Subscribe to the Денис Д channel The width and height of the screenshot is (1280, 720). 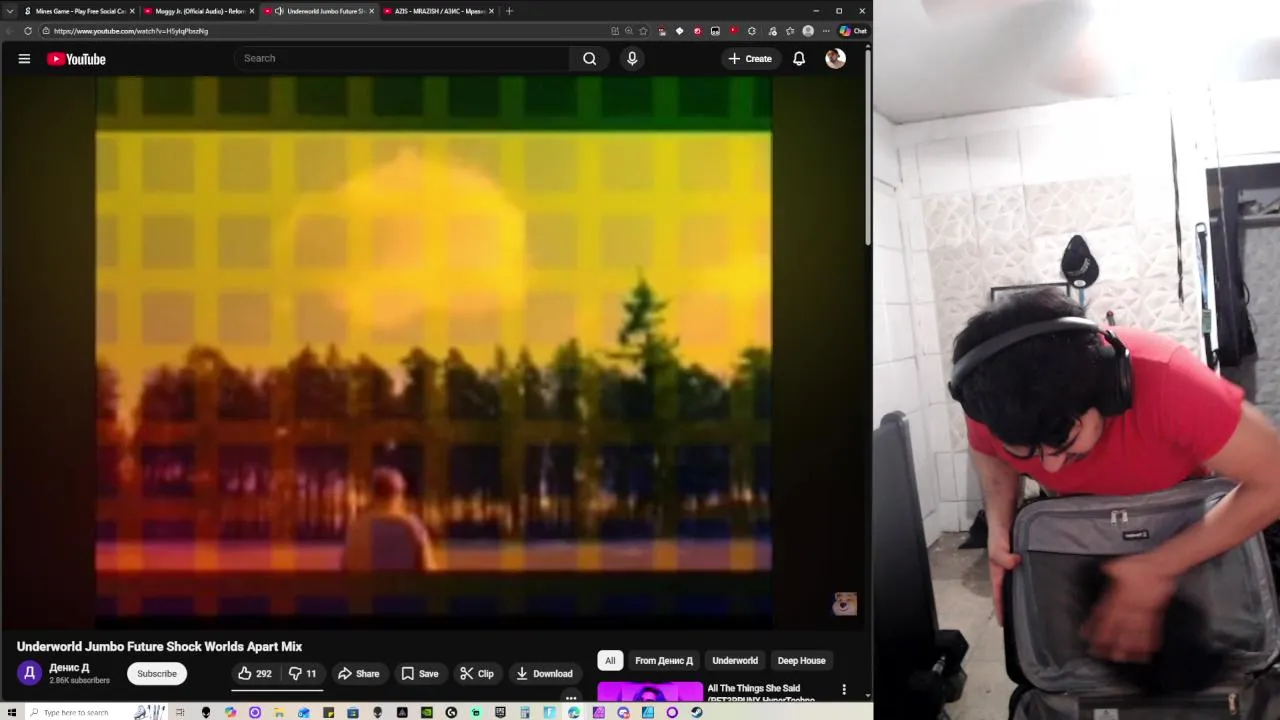tap(157, 674)
